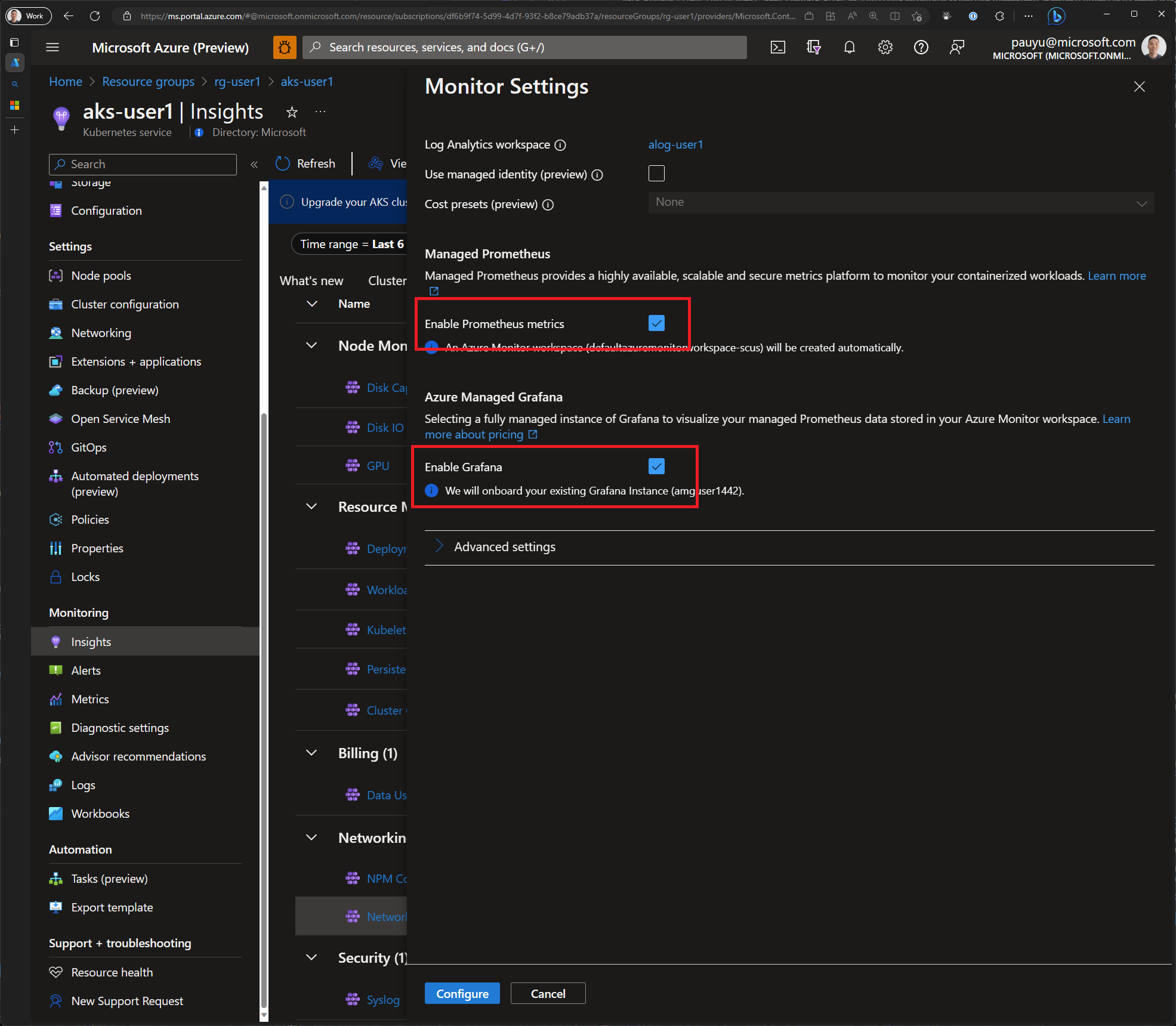Open the Syslog workbook link
Viewport: 1176px width, 1026px height.
(x=383, y=1000)
